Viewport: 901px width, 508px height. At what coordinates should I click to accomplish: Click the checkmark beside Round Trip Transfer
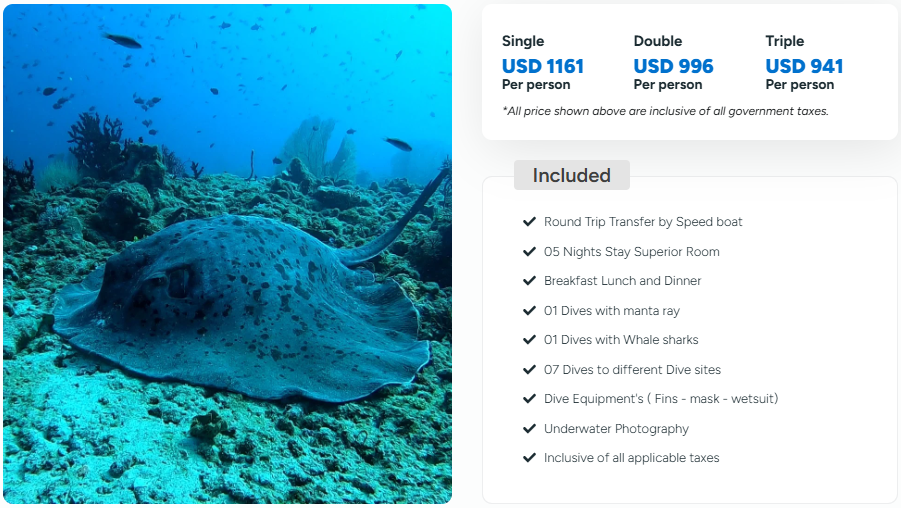click(x=529, y=222)
